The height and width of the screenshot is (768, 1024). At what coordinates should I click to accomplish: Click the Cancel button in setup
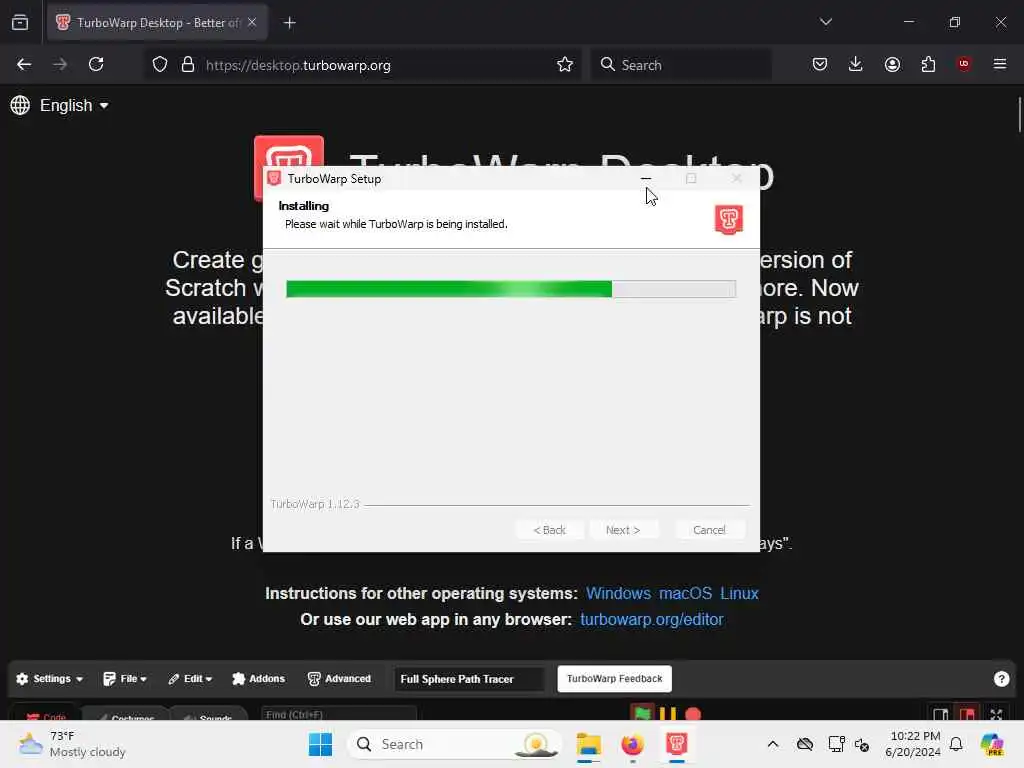coord(709,530)
